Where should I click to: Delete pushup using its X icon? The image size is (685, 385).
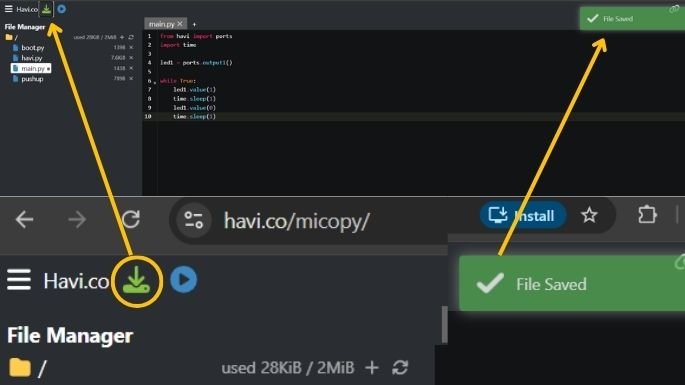(x=131, y=79)
